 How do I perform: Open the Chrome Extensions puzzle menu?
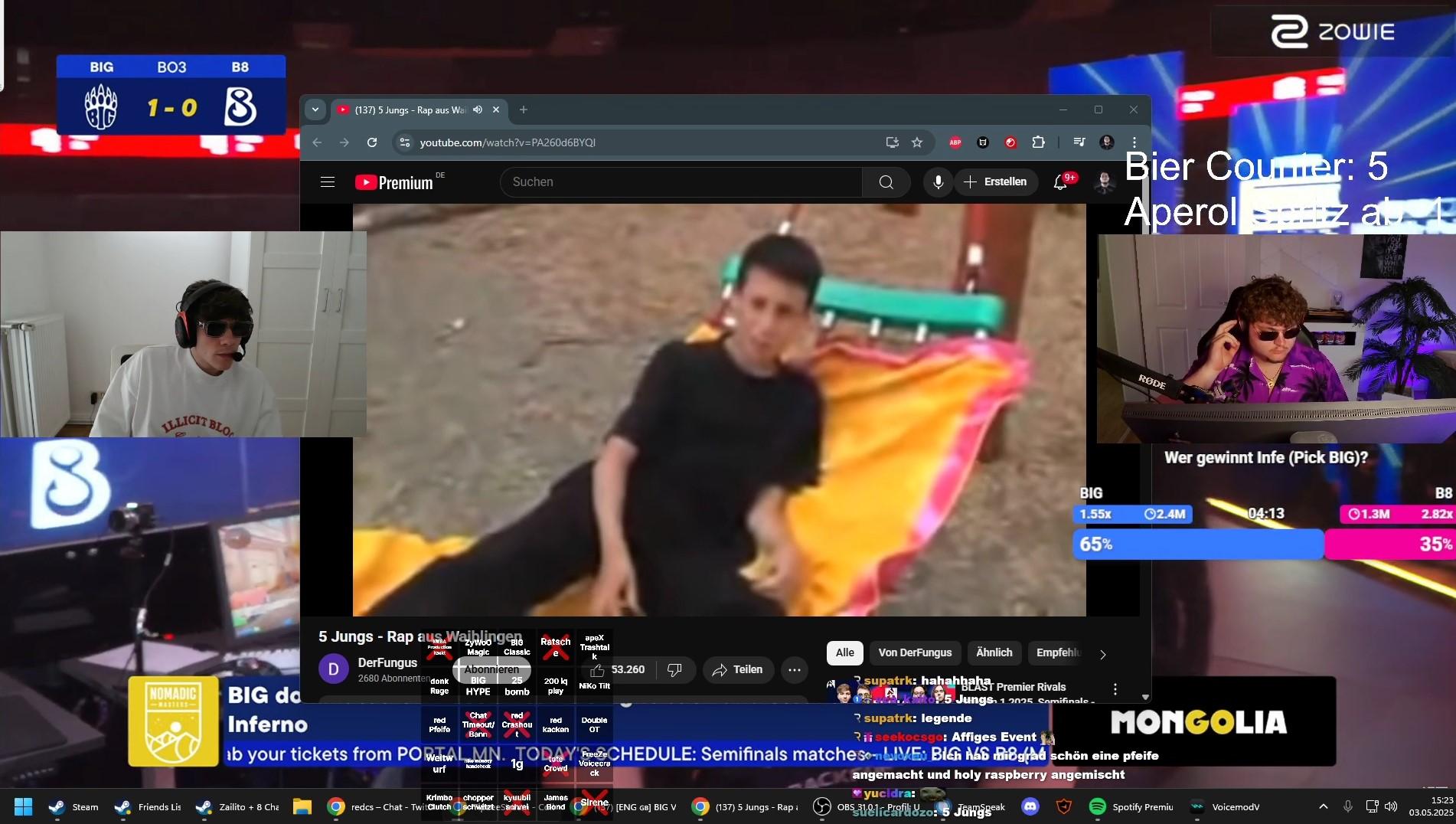pyautogui.click(x=1039, y=142)
